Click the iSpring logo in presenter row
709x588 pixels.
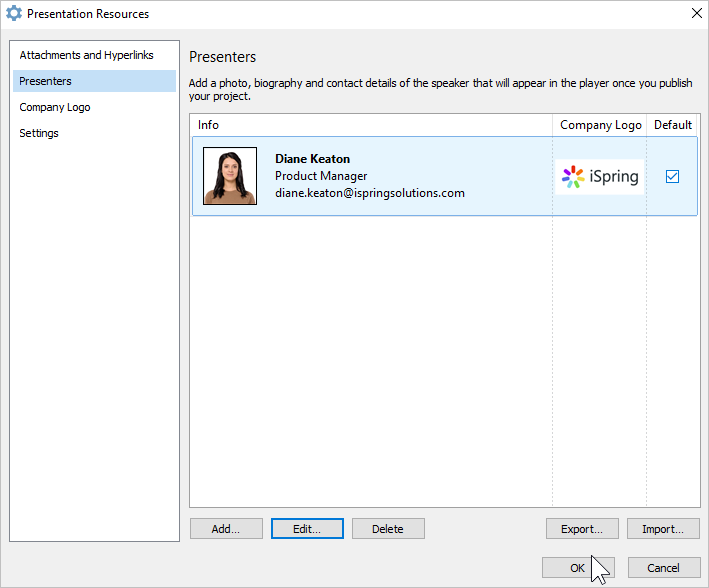click(x=600, y=177)
